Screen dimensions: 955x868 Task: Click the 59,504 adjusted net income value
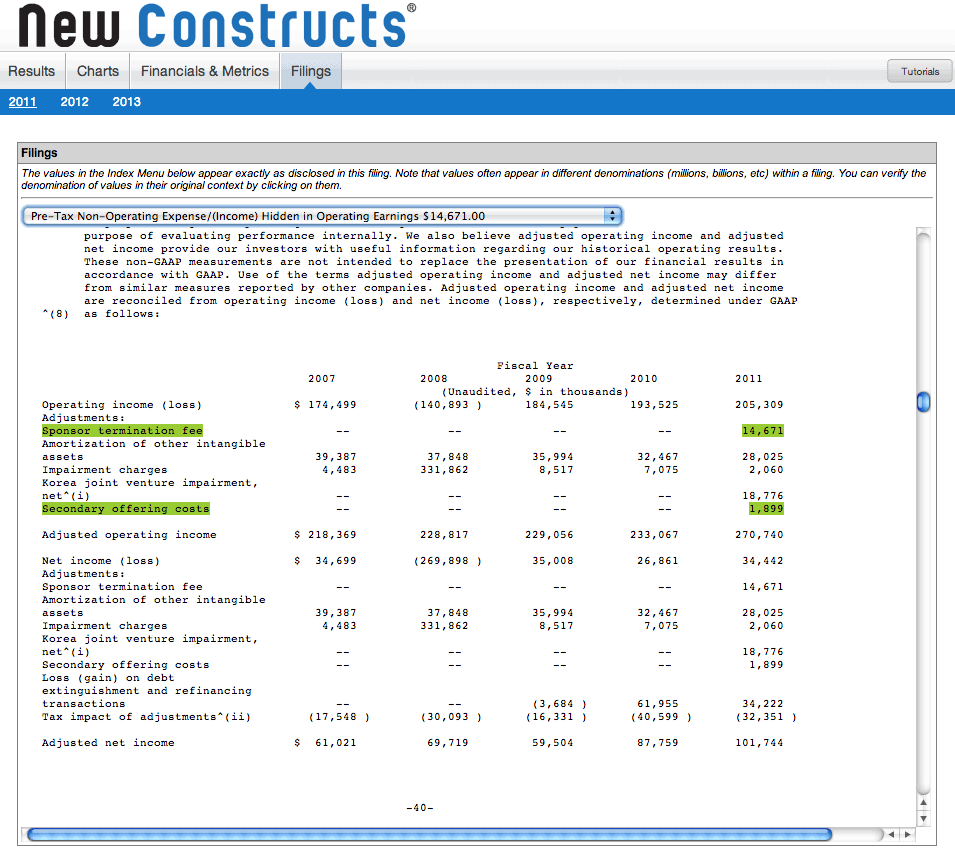(x=553, y=743)
